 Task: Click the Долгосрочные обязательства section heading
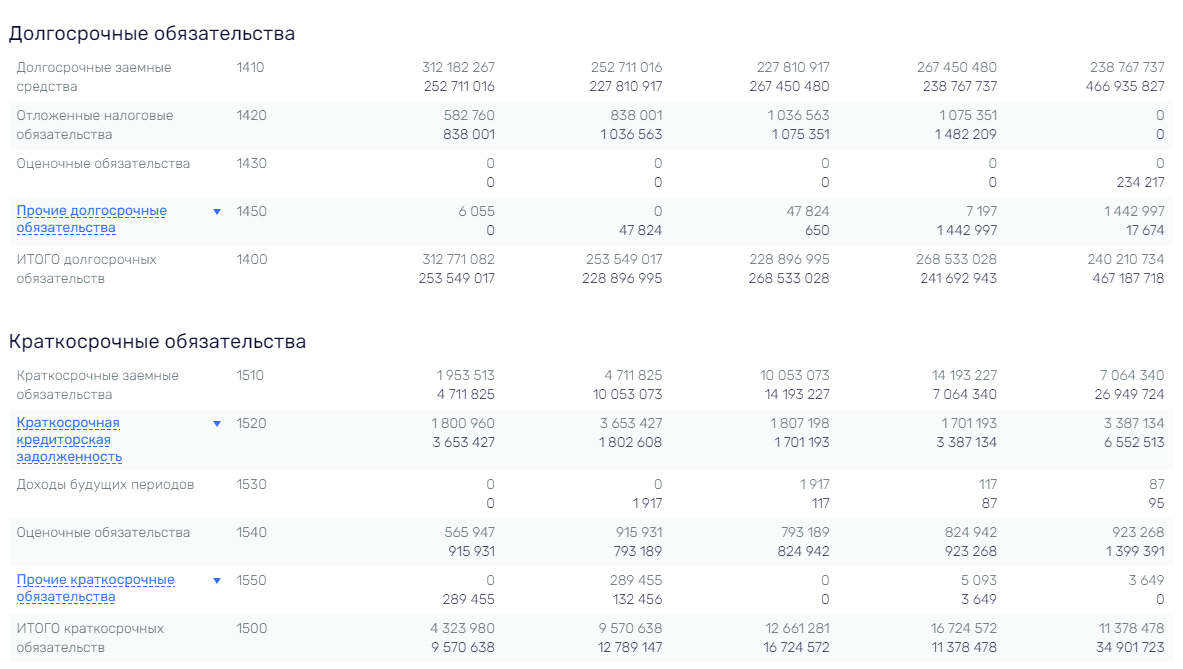tap(152, 34)
